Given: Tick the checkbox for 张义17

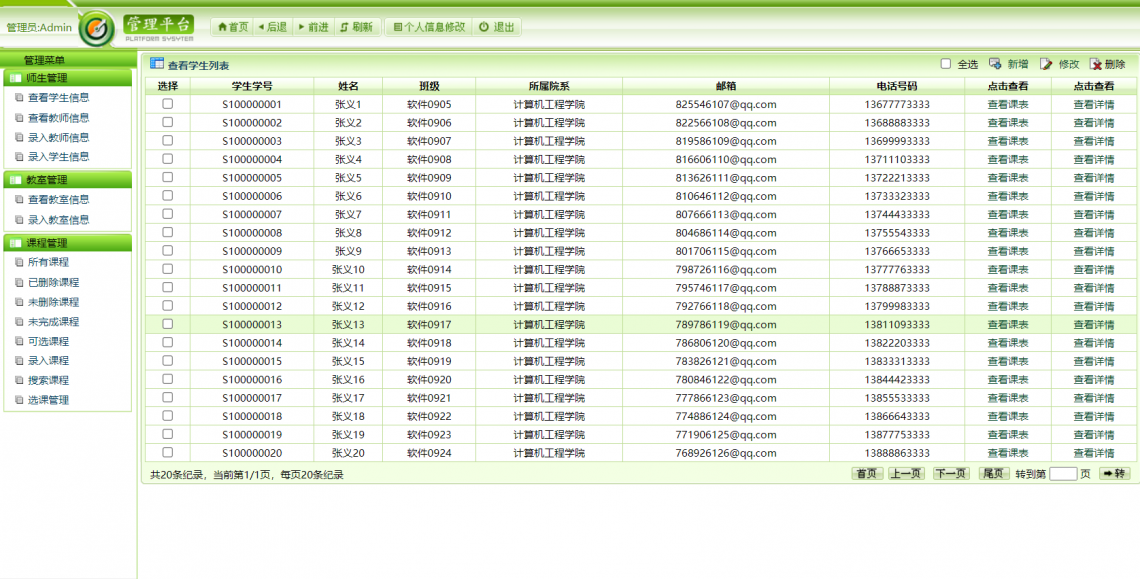Looking at the screenshot, I should click(x=167, y=397).
